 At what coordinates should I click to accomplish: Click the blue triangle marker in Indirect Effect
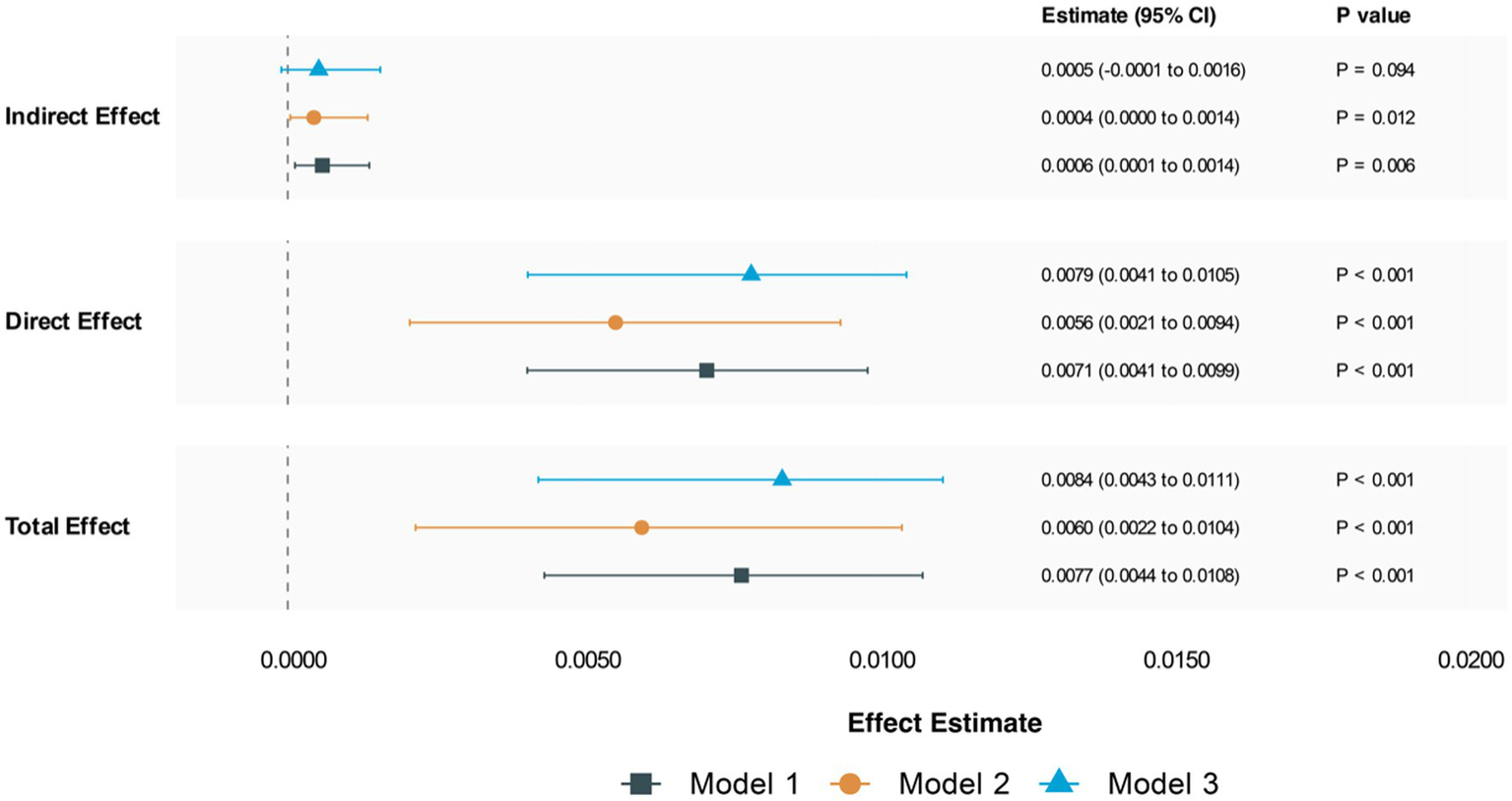click(318, 68)
